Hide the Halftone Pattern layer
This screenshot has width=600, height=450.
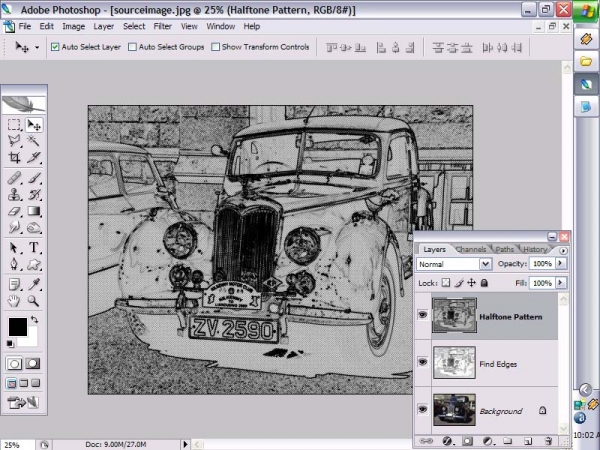tap(422, 315)
